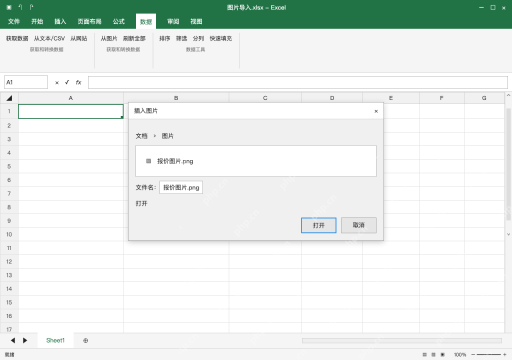Click the 文档 breadcrumb in the dialog
The height and width of the screenshot is (360, 512).
point(141,136)
